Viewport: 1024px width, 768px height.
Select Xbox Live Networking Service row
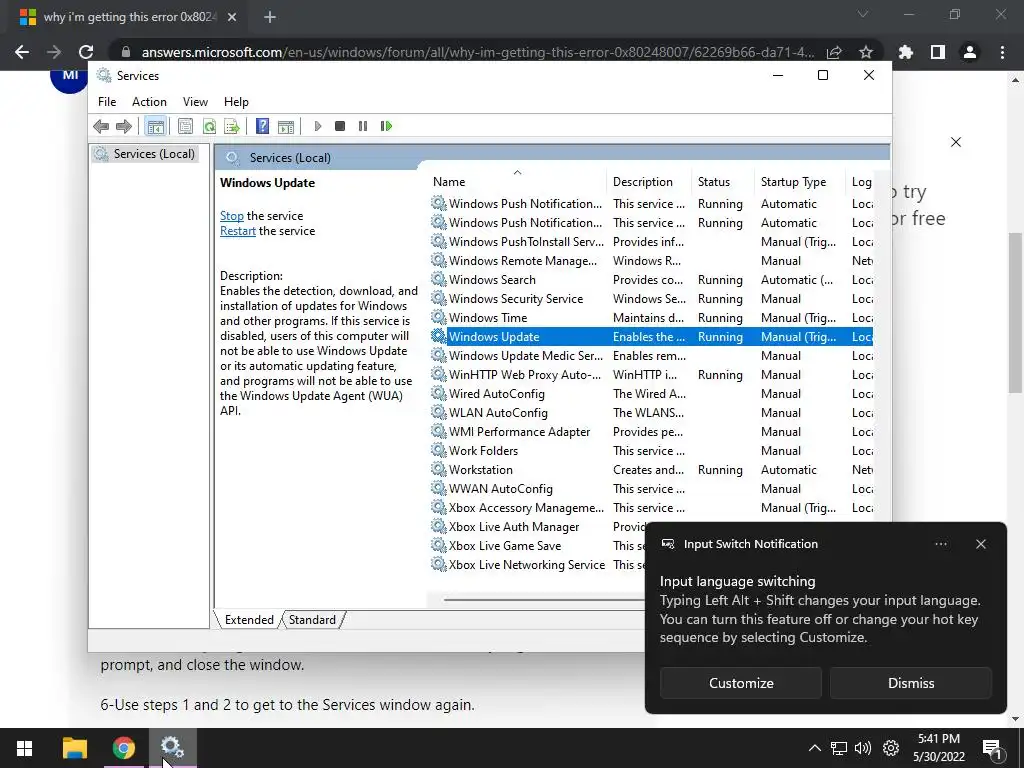537,564
